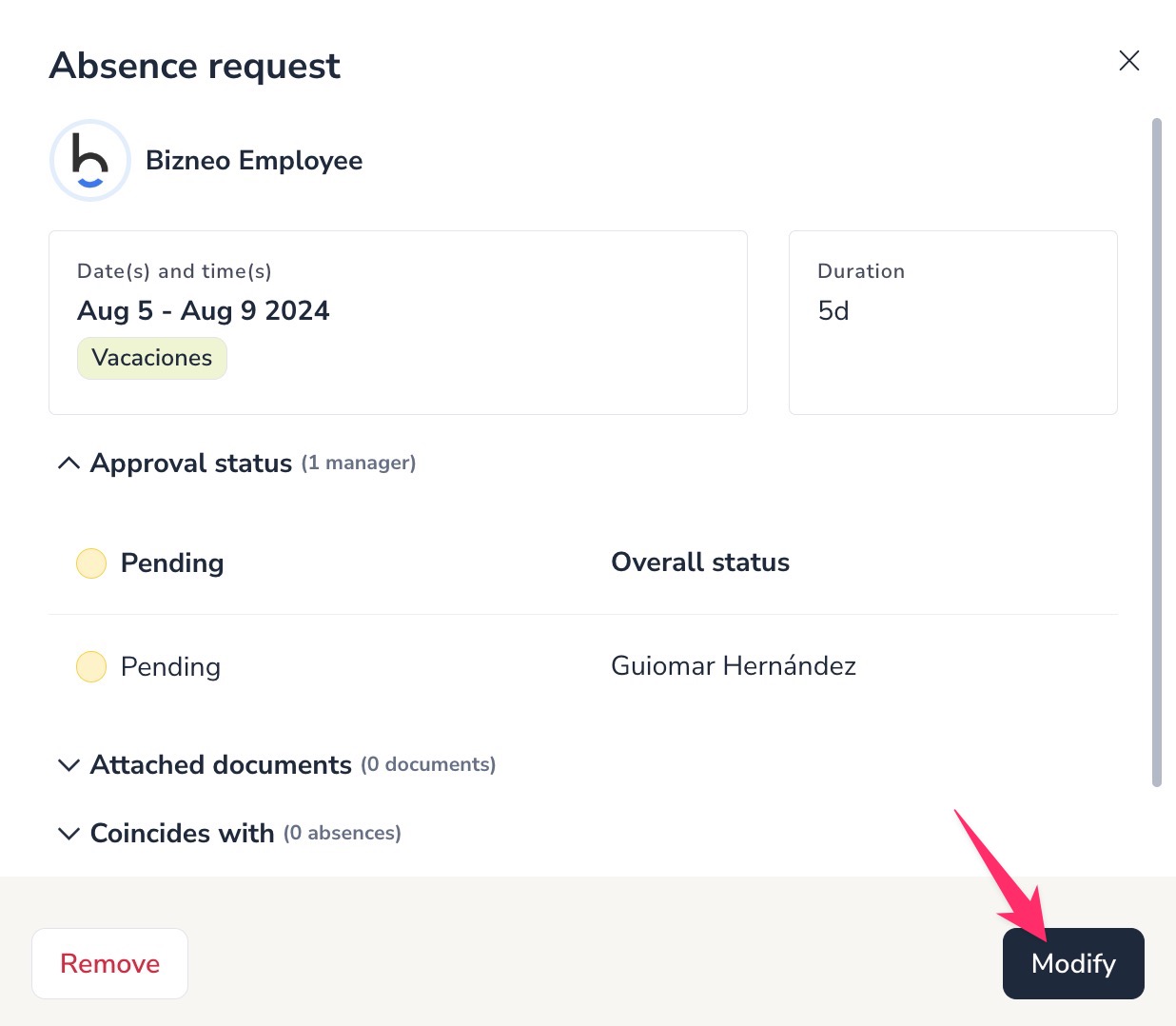This screenshot has width=1176, height=1026.
Task: Expand the Attached documents chevron
Action: 69,765
